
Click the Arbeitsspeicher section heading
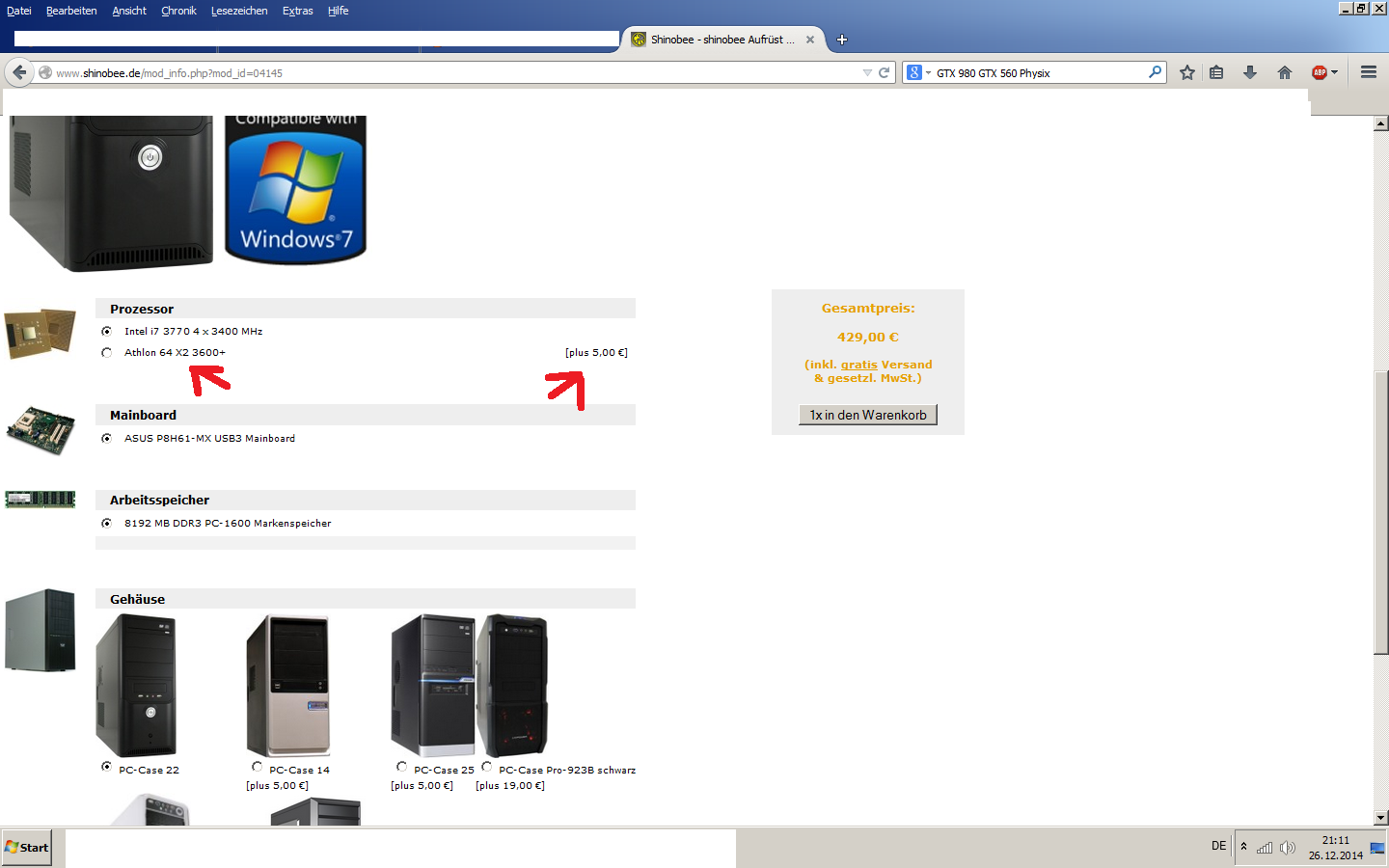click(x=159, y=500)
